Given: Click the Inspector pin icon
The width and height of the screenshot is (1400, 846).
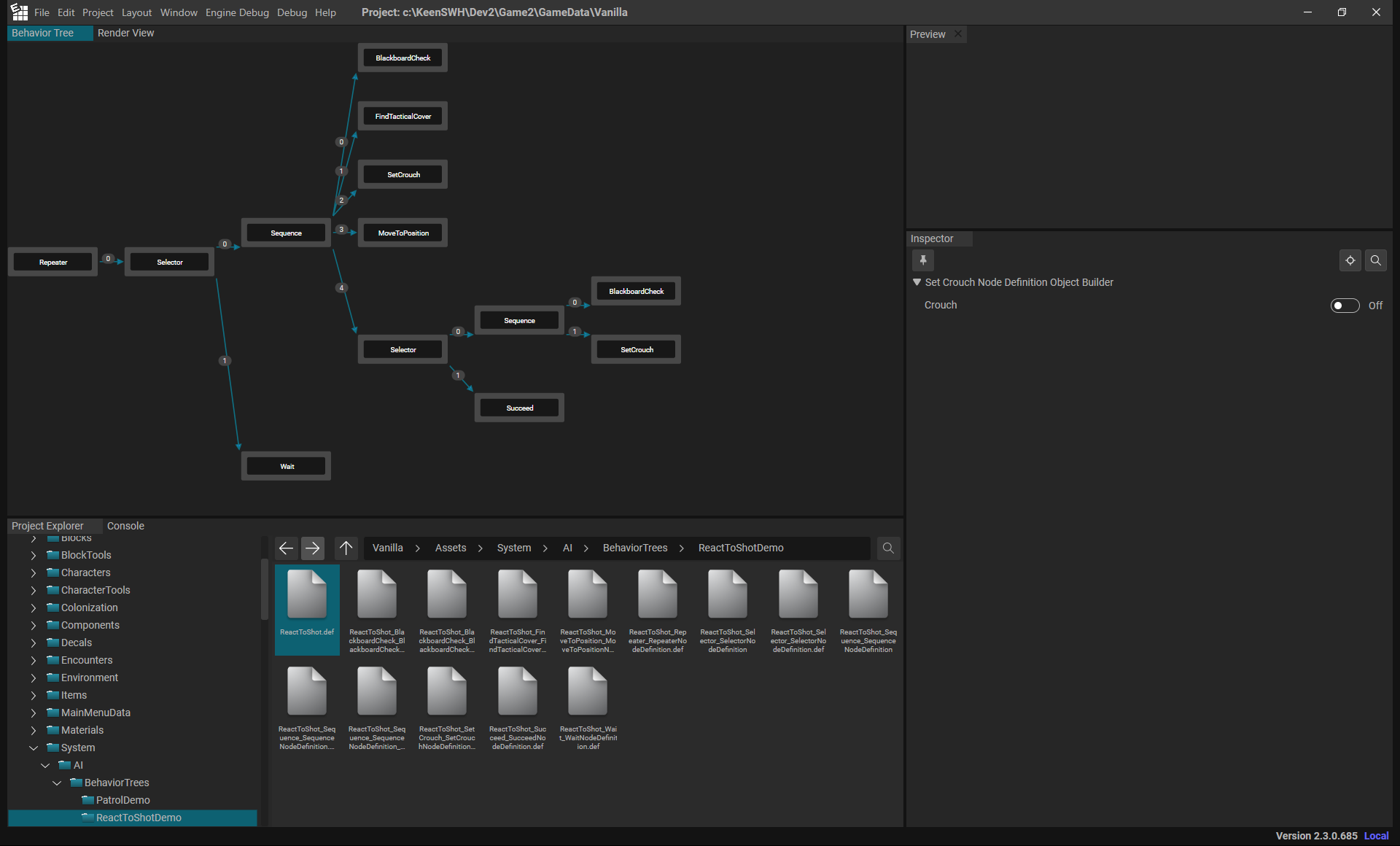Looking at the screenshot, I should (923, 260).
